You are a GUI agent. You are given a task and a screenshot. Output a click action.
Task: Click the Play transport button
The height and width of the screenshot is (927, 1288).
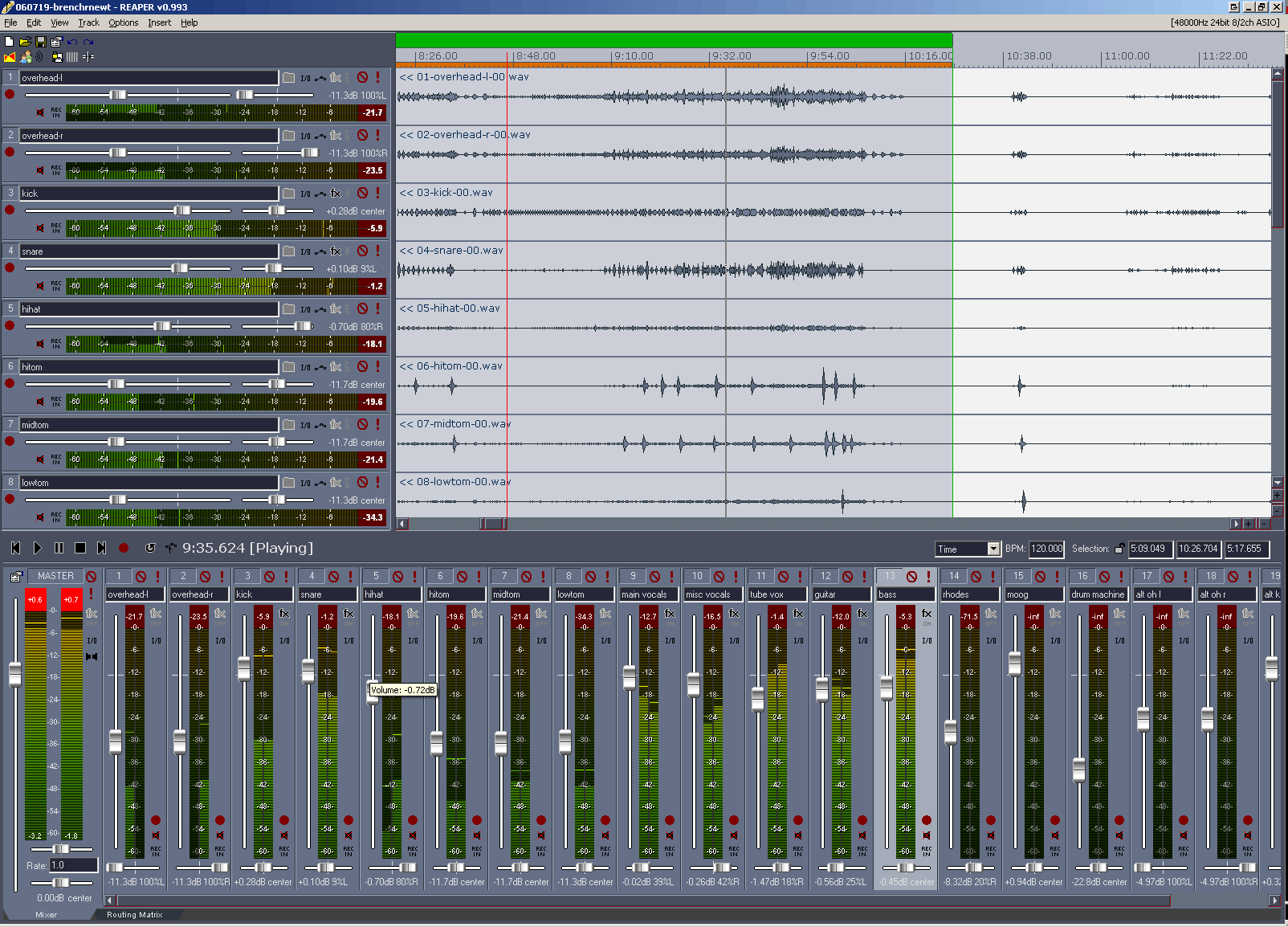pos(37,548)
